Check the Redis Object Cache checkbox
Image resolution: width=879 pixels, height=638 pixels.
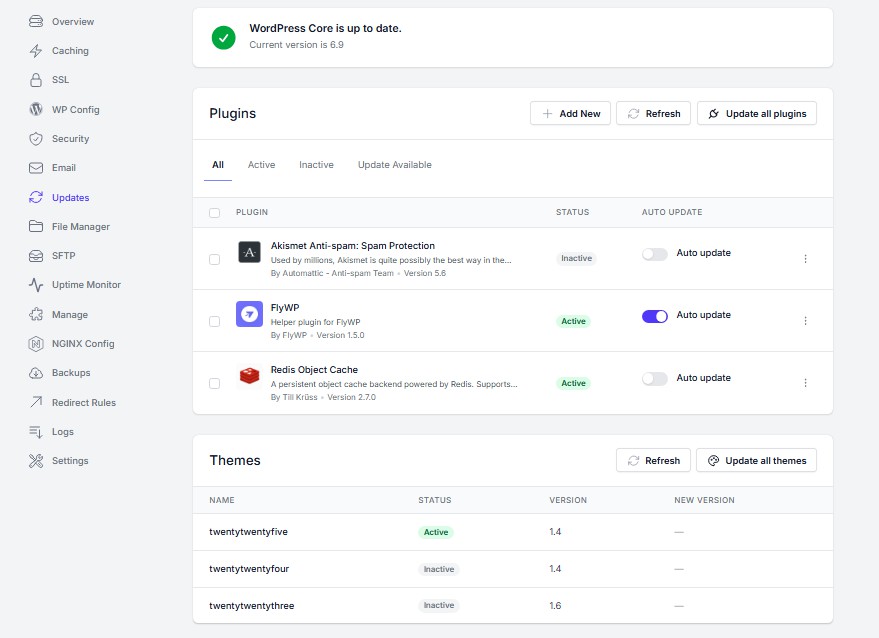coord(214,383)
